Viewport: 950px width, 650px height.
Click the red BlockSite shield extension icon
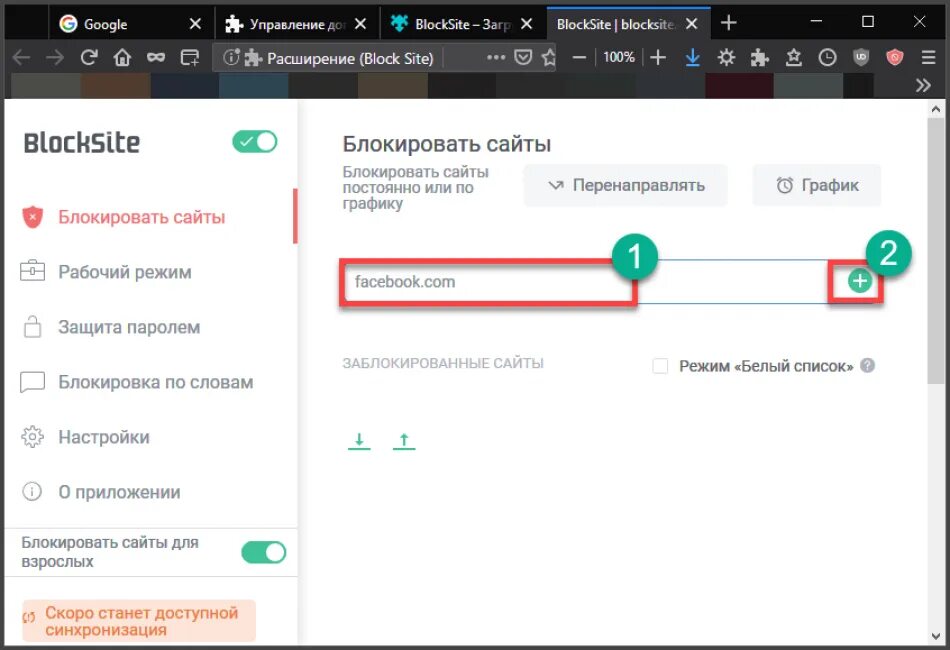pos(894,58)
